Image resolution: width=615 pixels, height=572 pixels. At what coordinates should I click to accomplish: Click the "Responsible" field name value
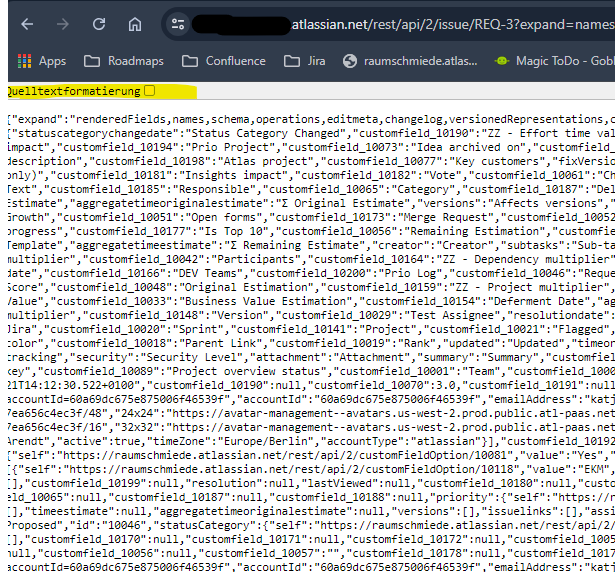point(215,189)
